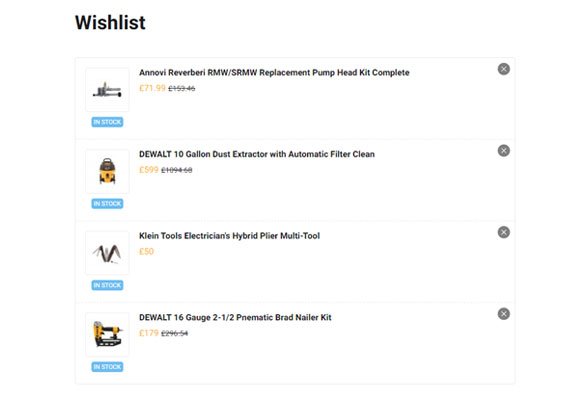Screen dimensions: 588x407
Task: Open Klein Tools Electrician's Hybrid Plier link
Action: (x=230, y=236)
